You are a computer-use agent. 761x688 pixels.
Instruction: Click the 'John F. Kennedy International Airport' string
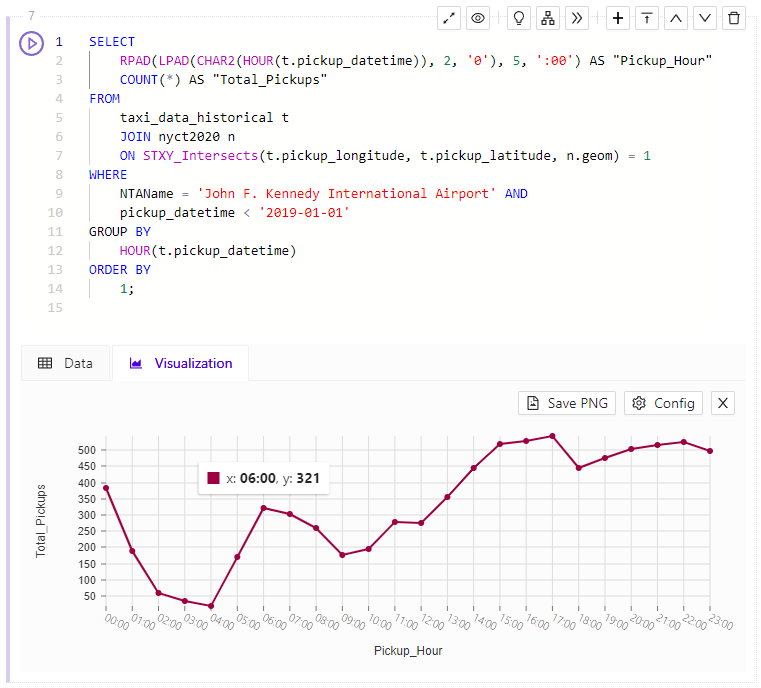tap(347, 194)
